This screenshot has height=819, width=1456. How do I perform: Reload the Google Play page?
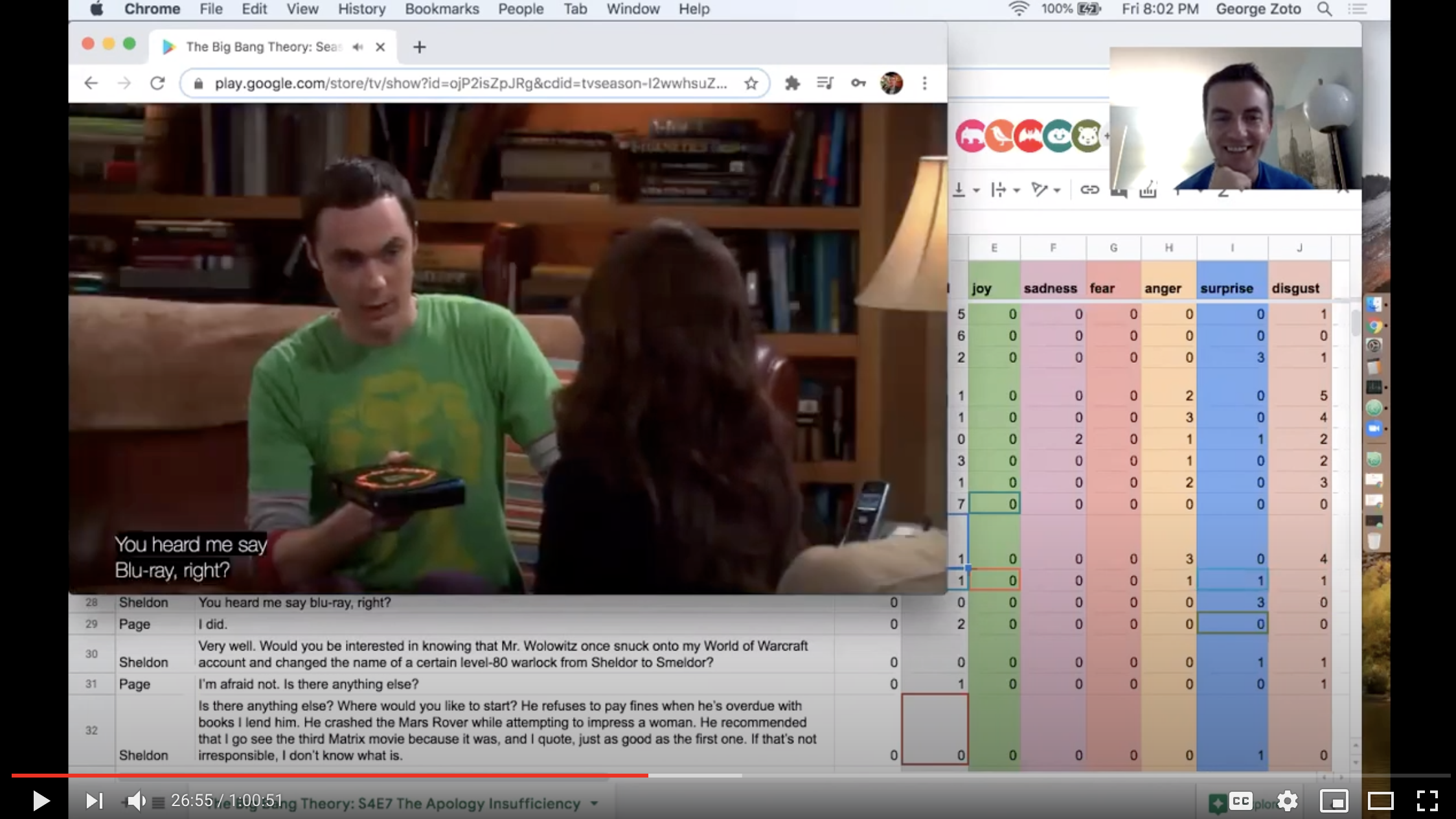pyautogui.click(x=157, y=84)
